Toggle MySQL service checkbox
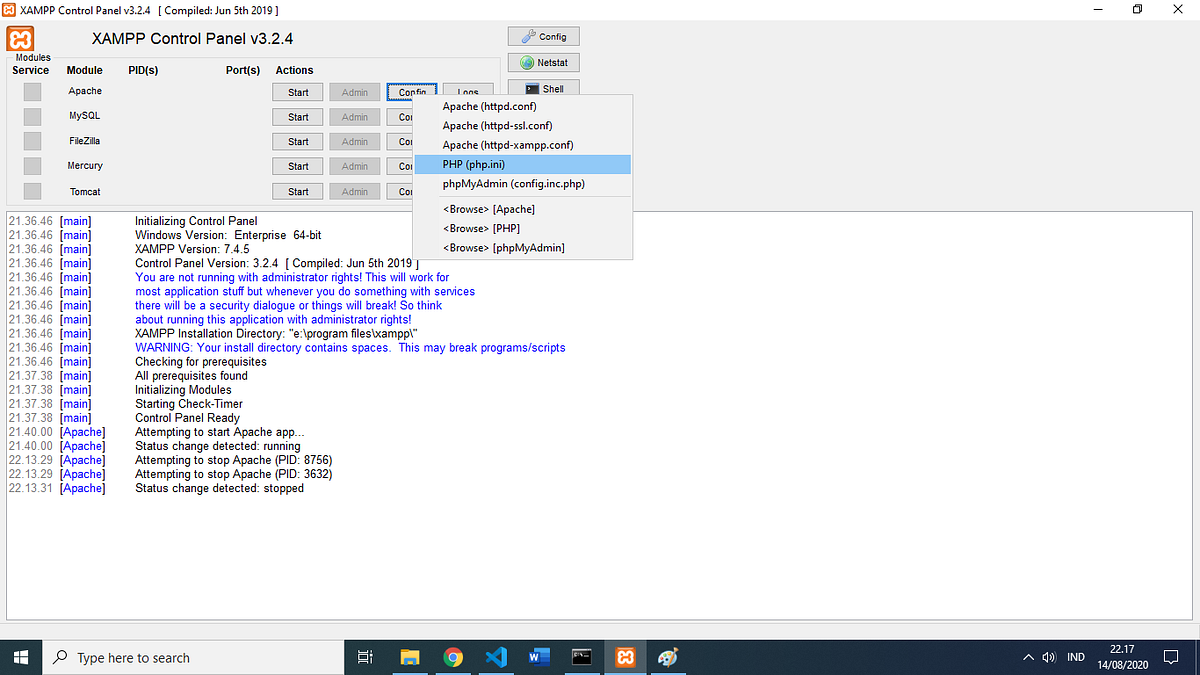The width and height of the screenshot is (1200, 675). (x=33, y=116)
